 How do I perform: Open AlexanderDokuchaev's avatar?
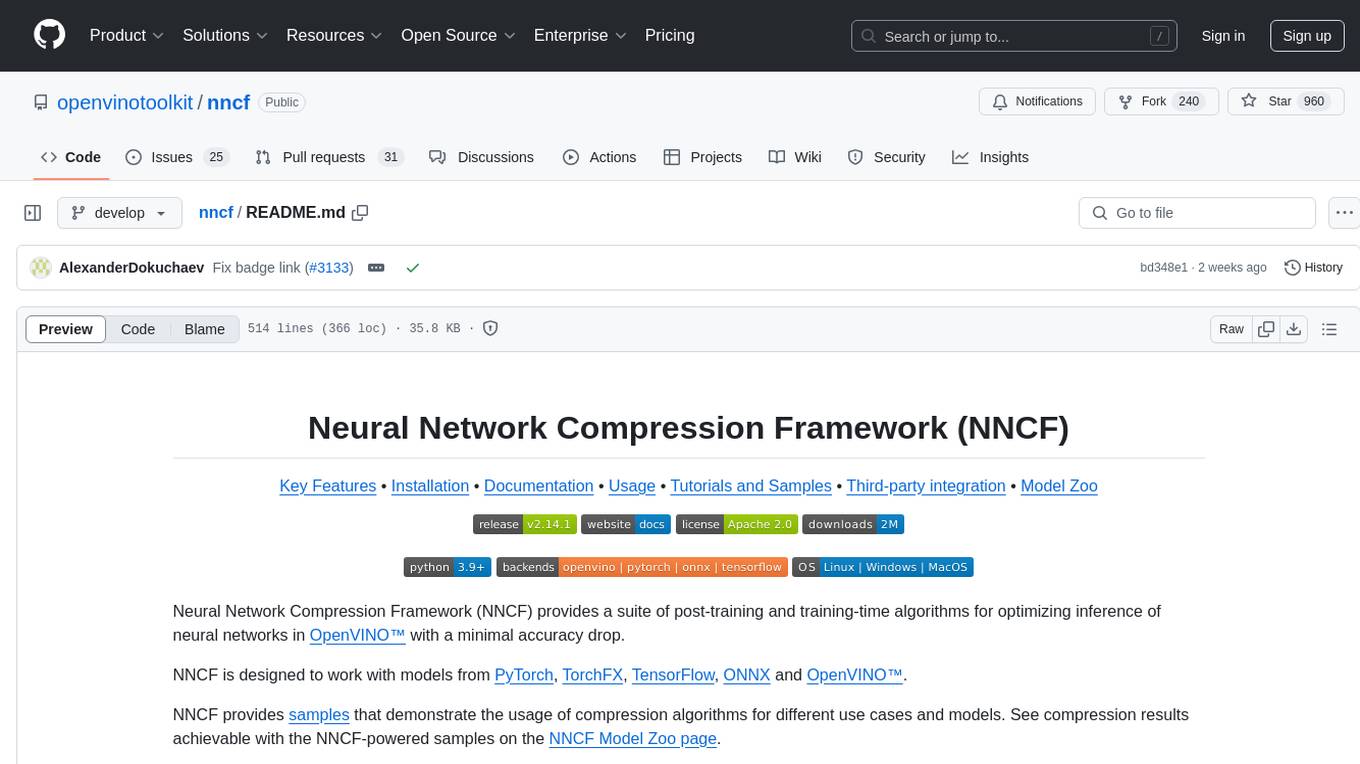pyautogui.click(x=41, y=268)
